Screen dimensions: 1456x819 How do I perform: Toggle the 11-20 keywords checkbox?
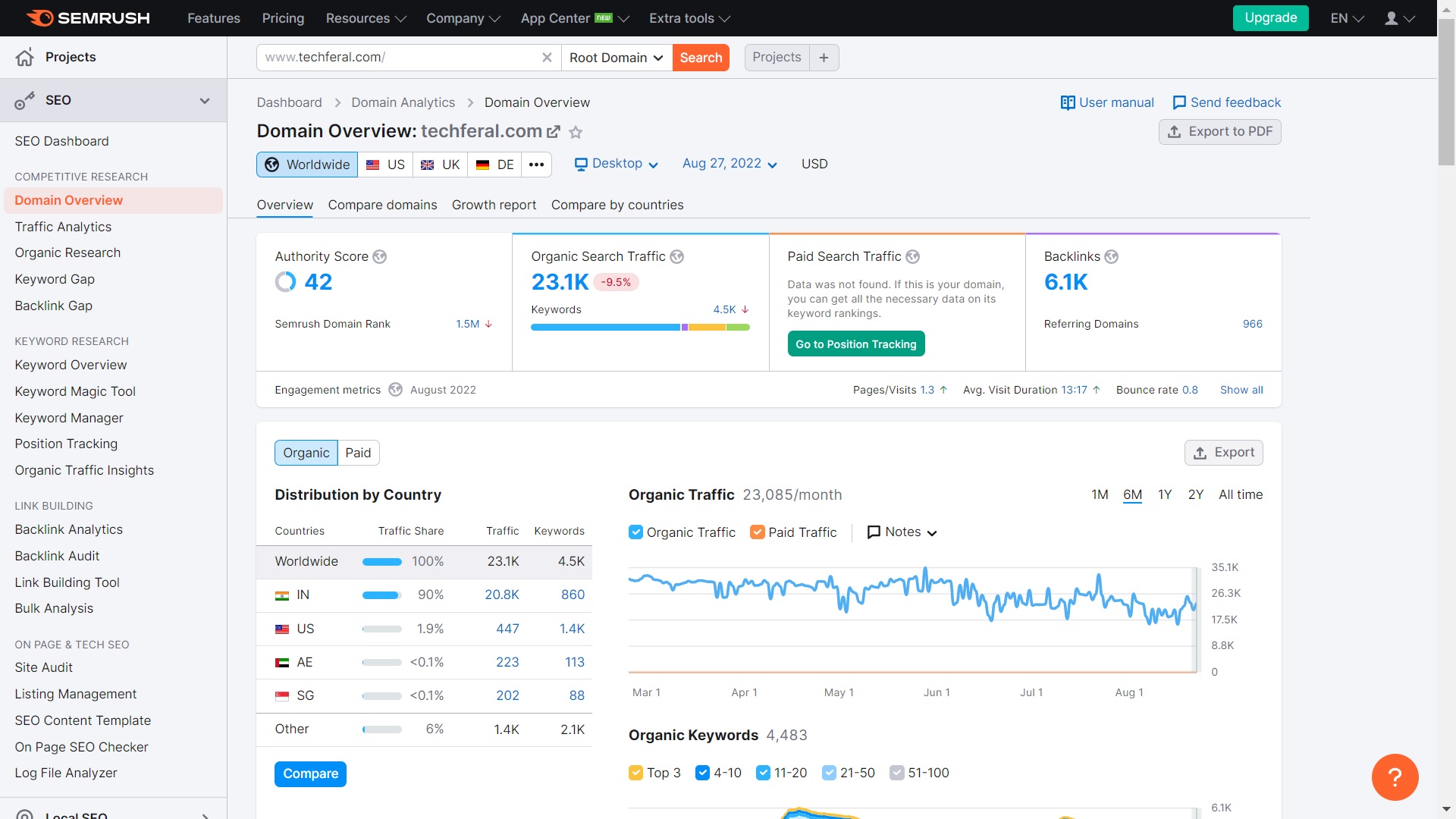[x=763, y=773]
